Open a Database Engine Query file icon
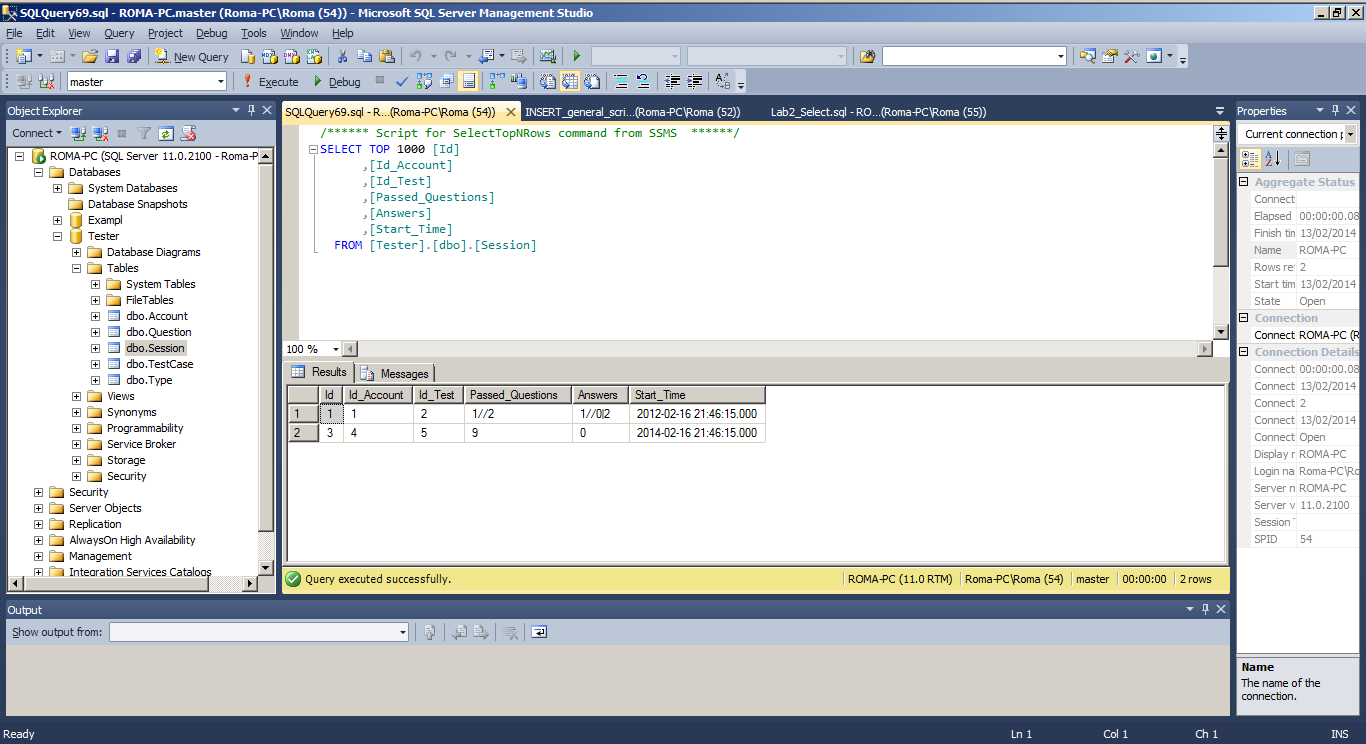Viewport: 1366px width, 744px height. pyautogui.click(x=248, y=56)
